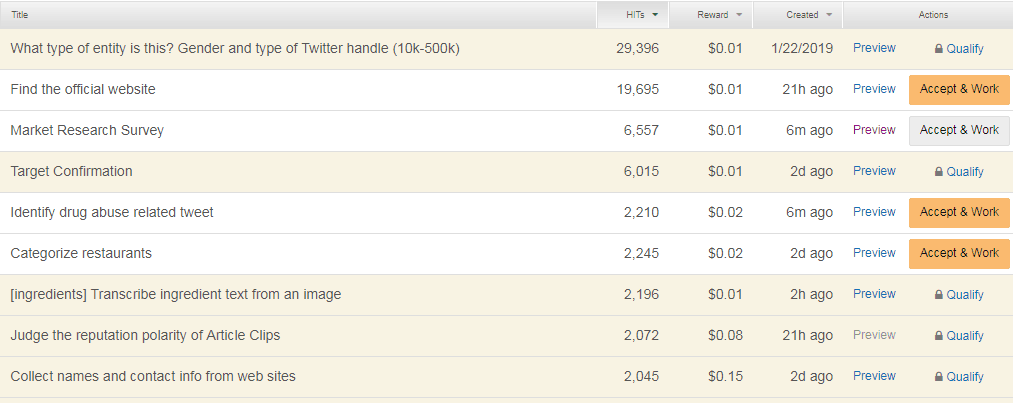
Task: Accept & Work on Find the official website
Action: tap(959, 89)
